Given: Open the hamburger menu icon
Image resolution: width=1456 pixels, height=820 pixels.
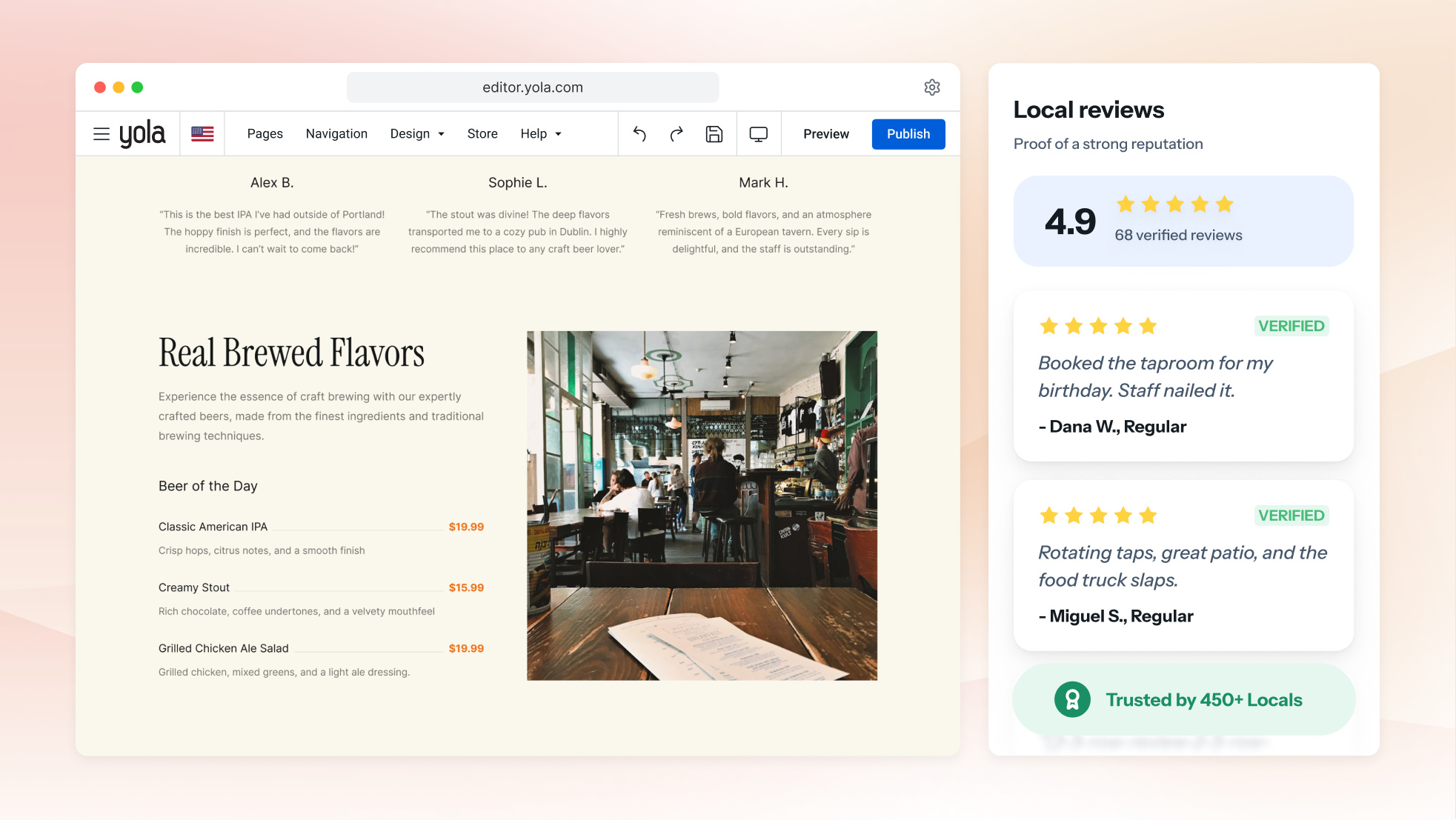Looking at the screenshot, I should click(102, 134).
